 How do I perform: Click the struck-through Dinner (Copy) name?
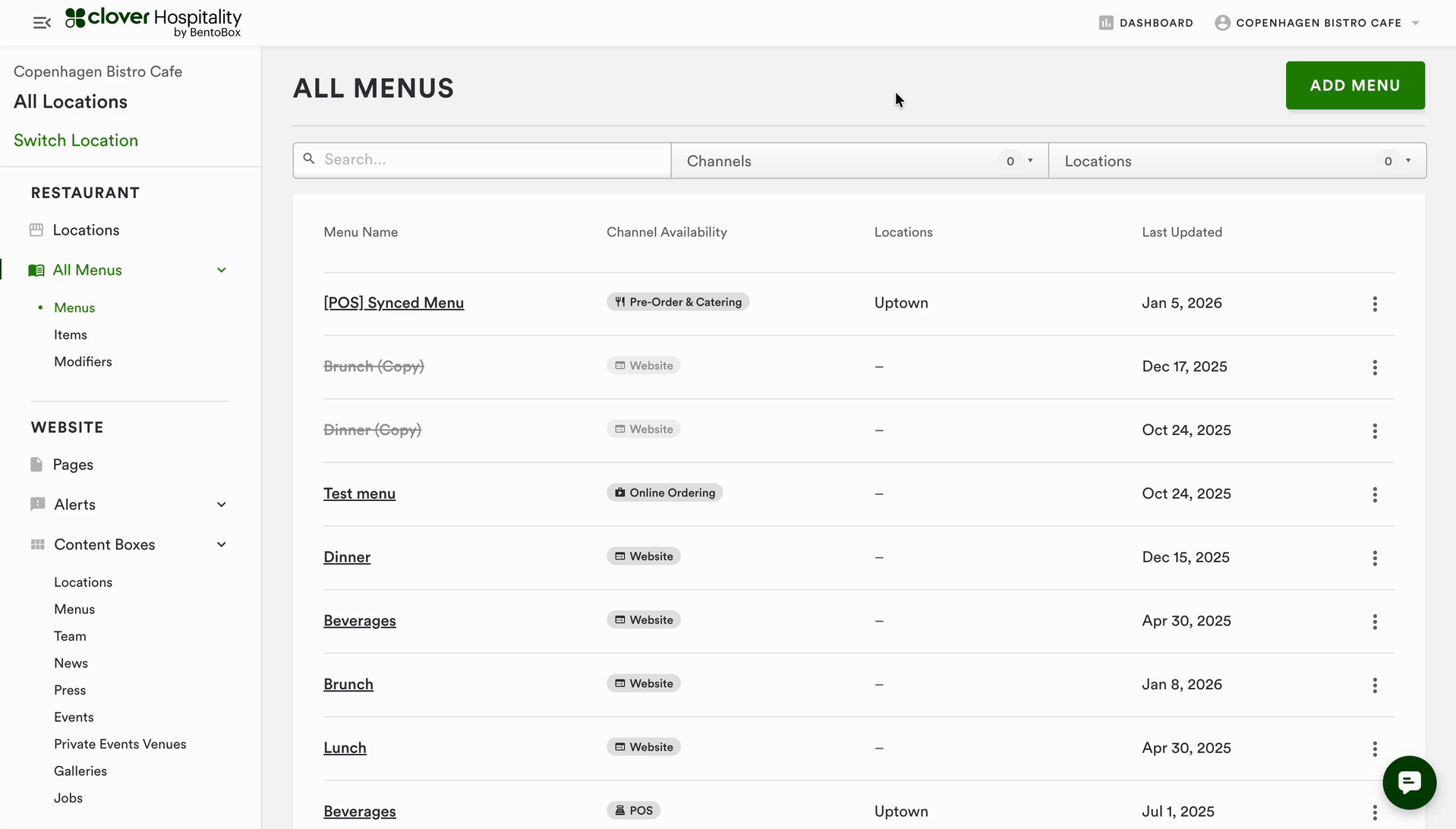(372, 430)
